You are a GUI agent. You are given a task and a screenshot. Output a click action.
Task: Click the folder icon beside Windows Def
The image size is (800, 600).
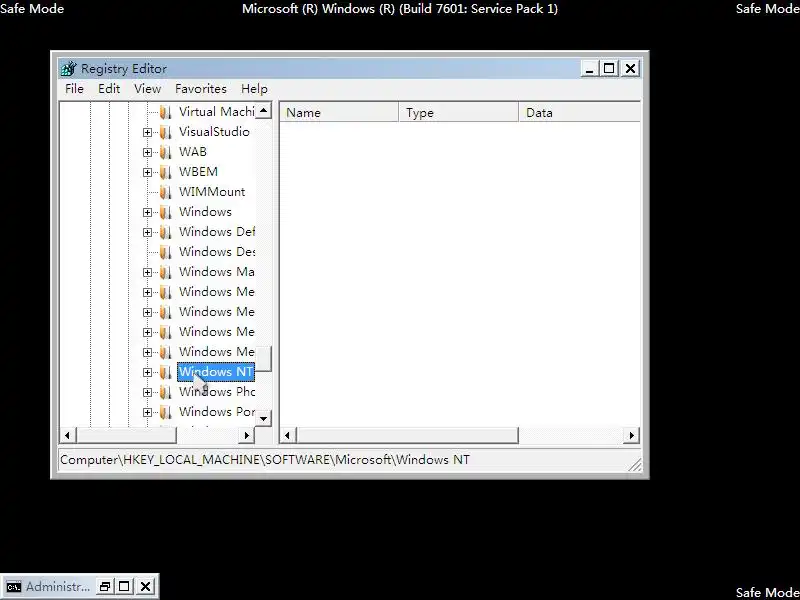click(165, 232)
